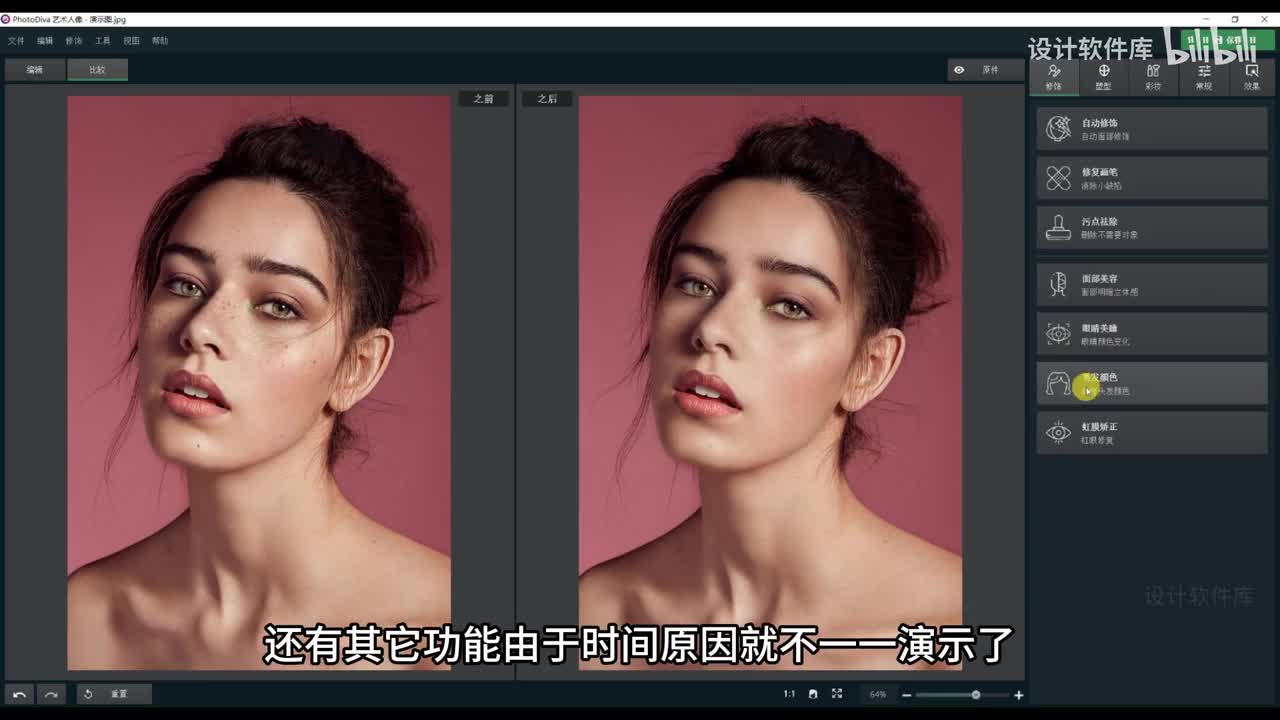Screen dimensions: 1280x720
Task: Open the 红眼矫正 red-eye correction tool
Action: (x=1151, y=433)
